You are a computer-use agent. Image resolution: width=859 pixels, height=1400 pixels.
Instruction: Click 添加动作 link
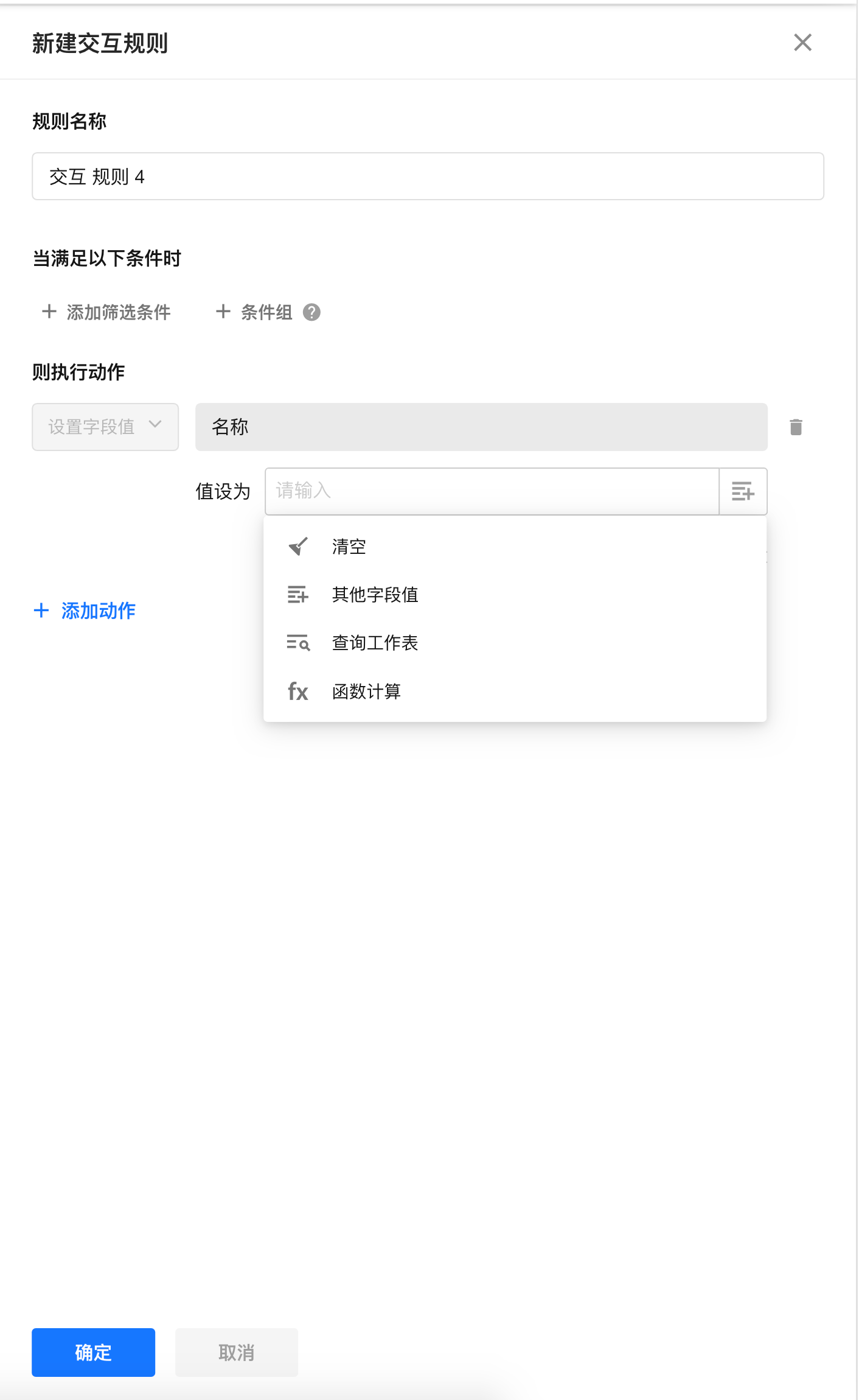(x=85, y=611)
